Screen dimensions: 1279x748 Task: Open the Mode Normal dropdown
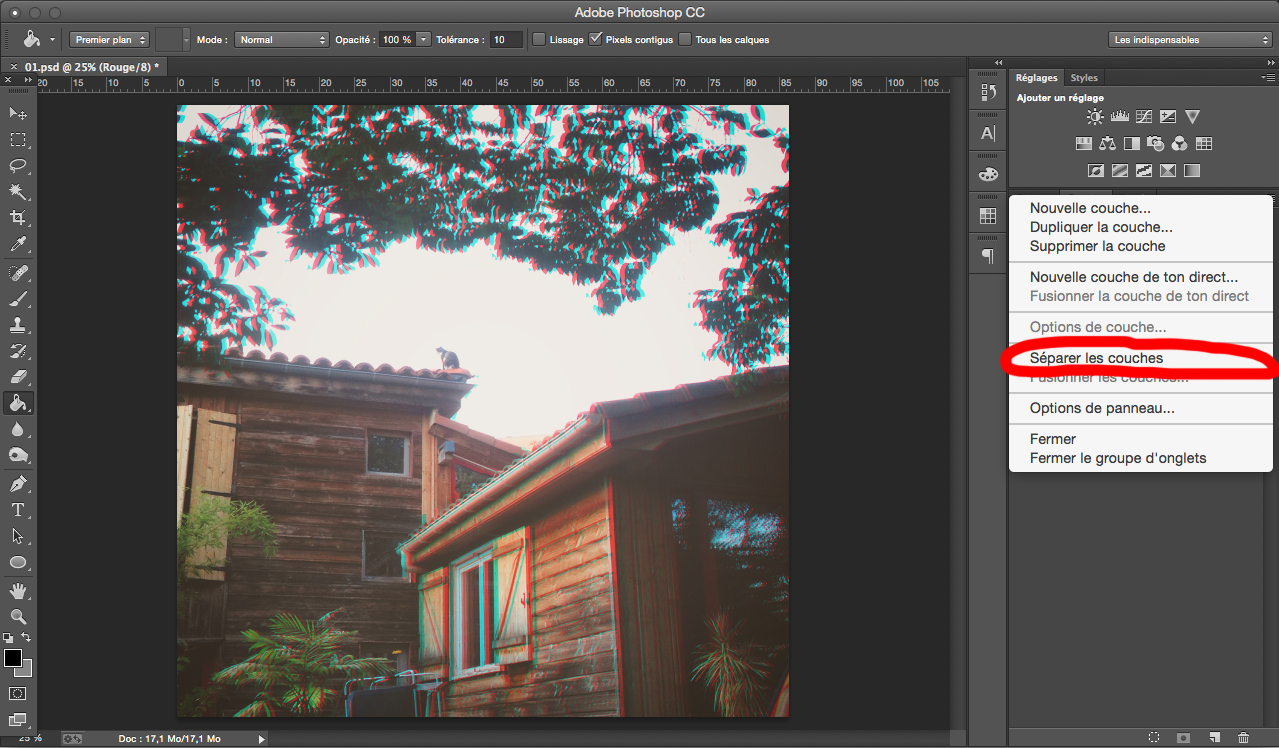coord(281,40)
